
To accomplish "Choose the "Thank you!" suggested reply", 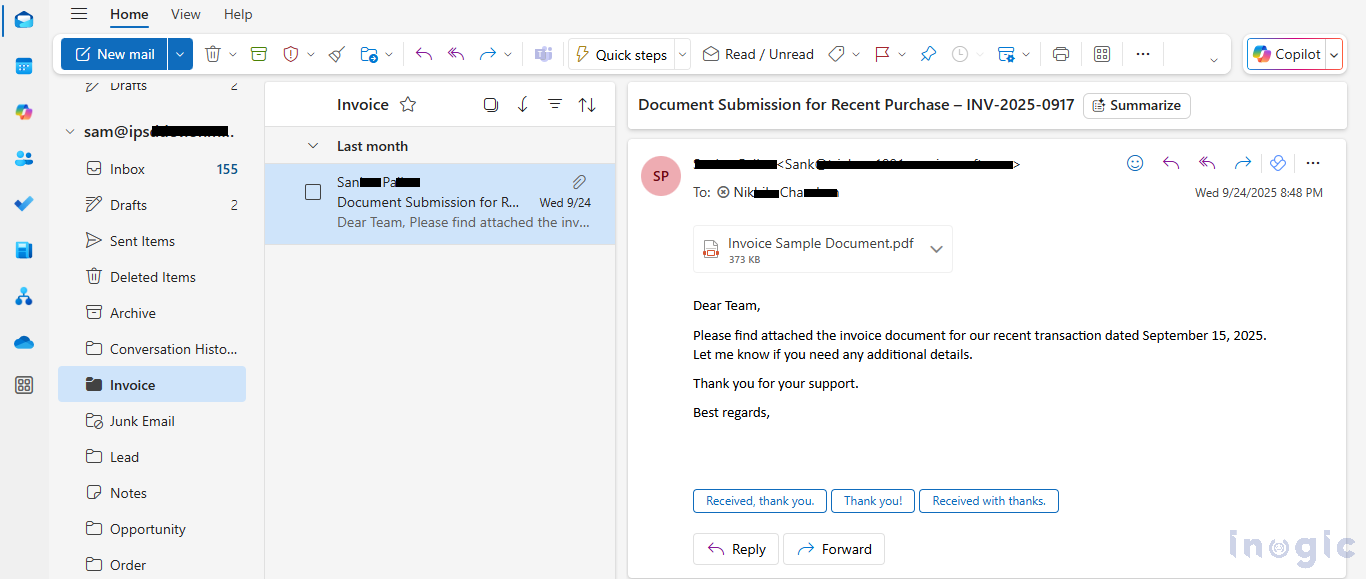I will pos(872,501).
